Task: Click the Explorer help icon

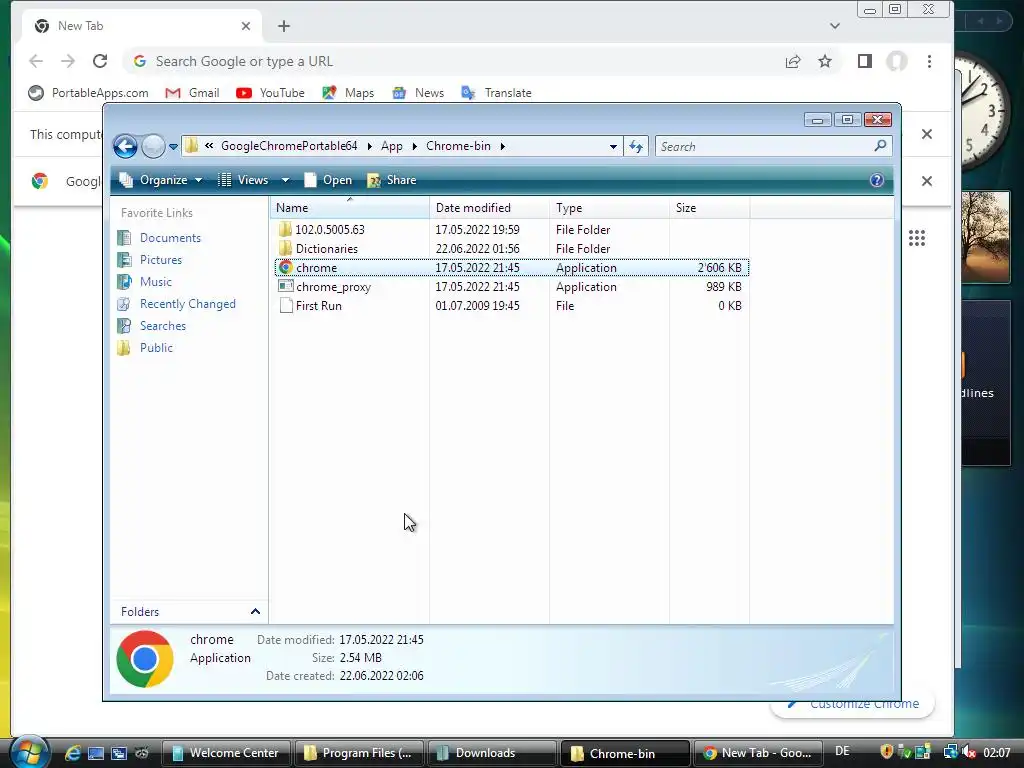Action: (x=876, y=180)
